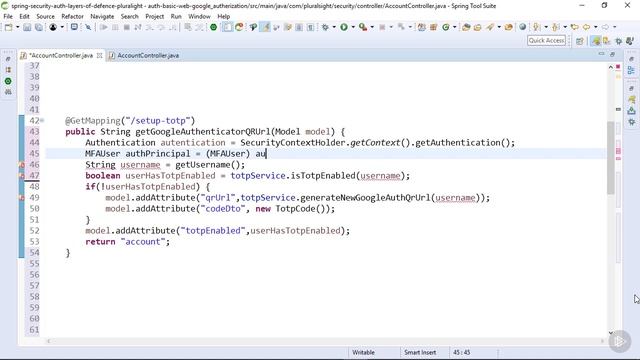Expand the Run configurations dropdown arrow

tap(353, 27)
